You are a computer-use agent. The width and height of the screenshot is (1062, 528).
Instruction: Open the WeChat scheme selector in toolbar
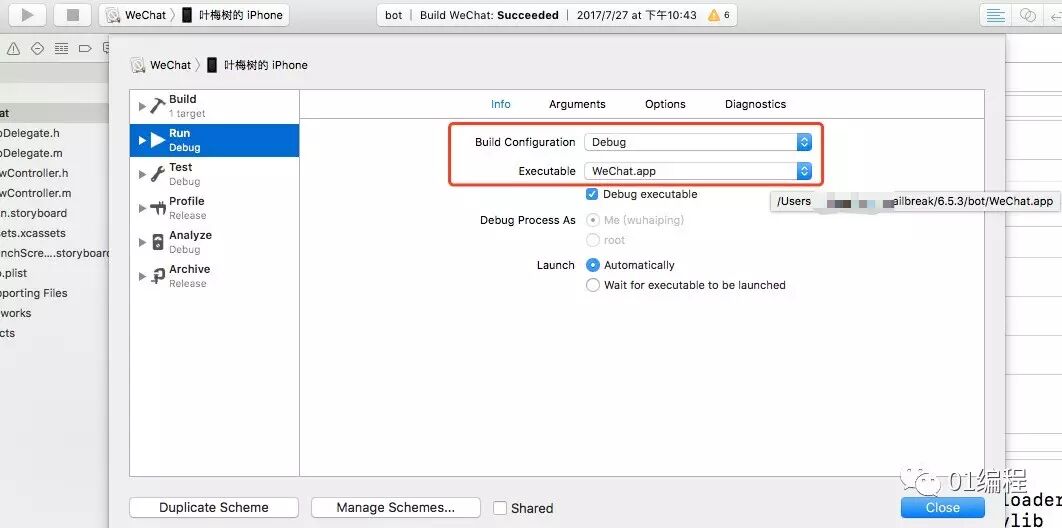point(137,15)
